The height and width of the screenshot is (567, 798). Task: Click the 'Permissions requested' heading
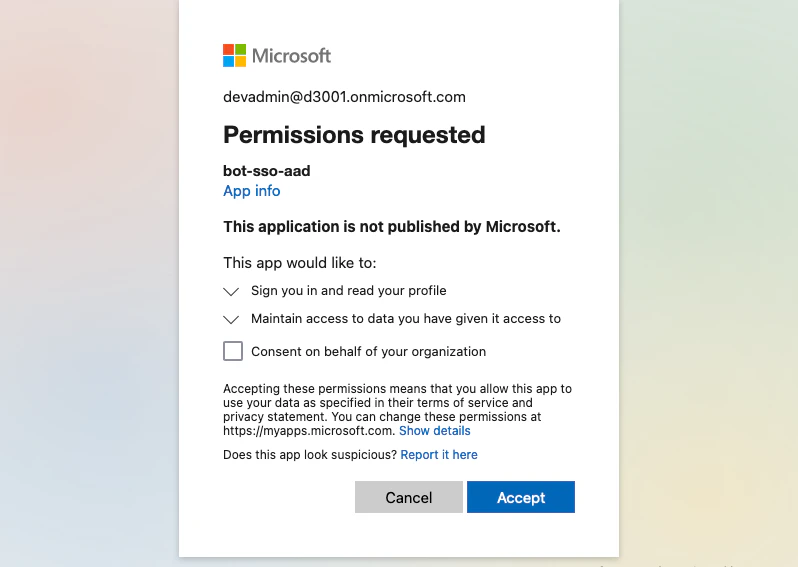[x=354, y=135]
